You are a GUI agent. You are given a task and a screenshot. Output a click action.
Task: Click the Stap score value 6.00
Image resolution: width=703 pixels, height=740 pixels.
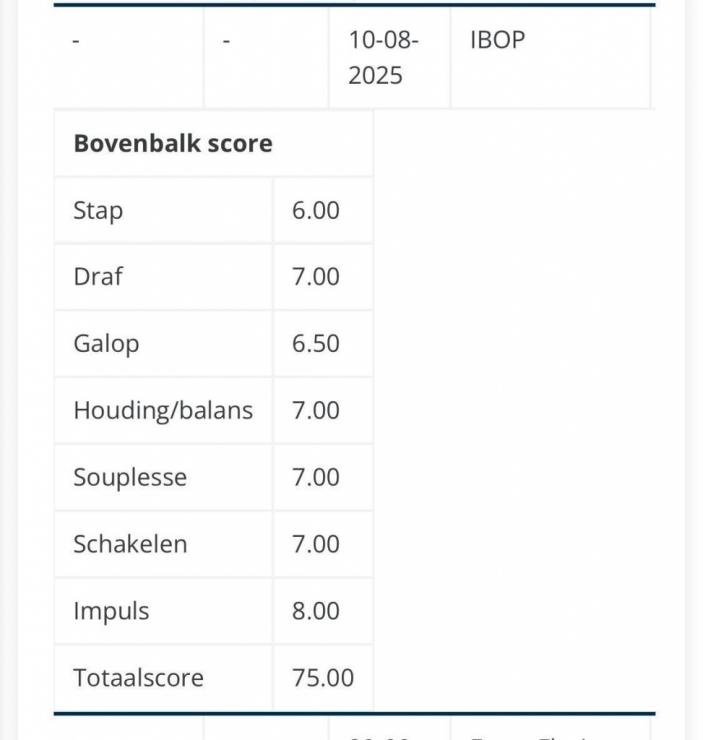pyautogui.click(x=316, y=210)
